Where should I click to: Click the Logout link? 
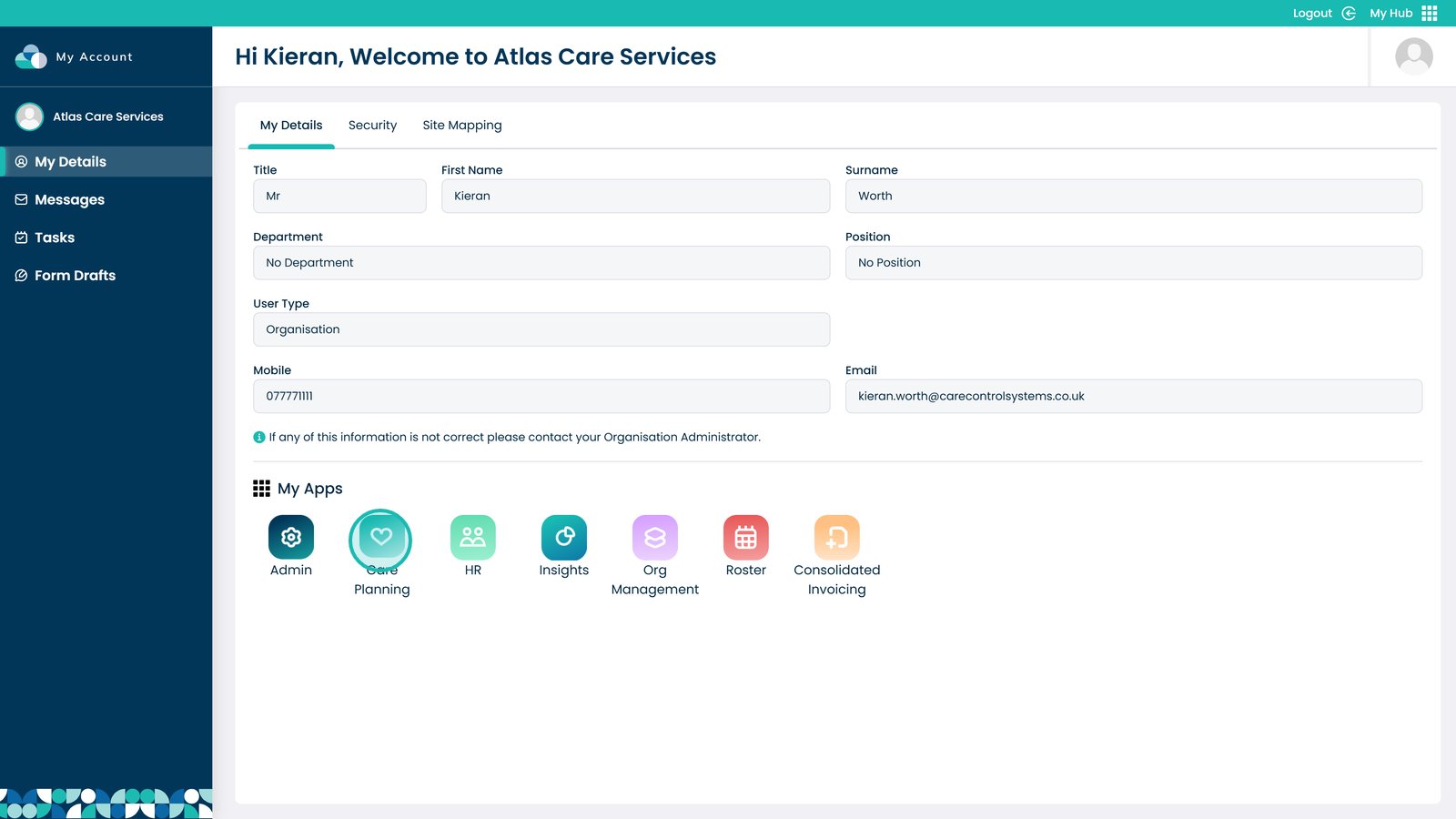pyautogui.click(x=1311, y=13)
